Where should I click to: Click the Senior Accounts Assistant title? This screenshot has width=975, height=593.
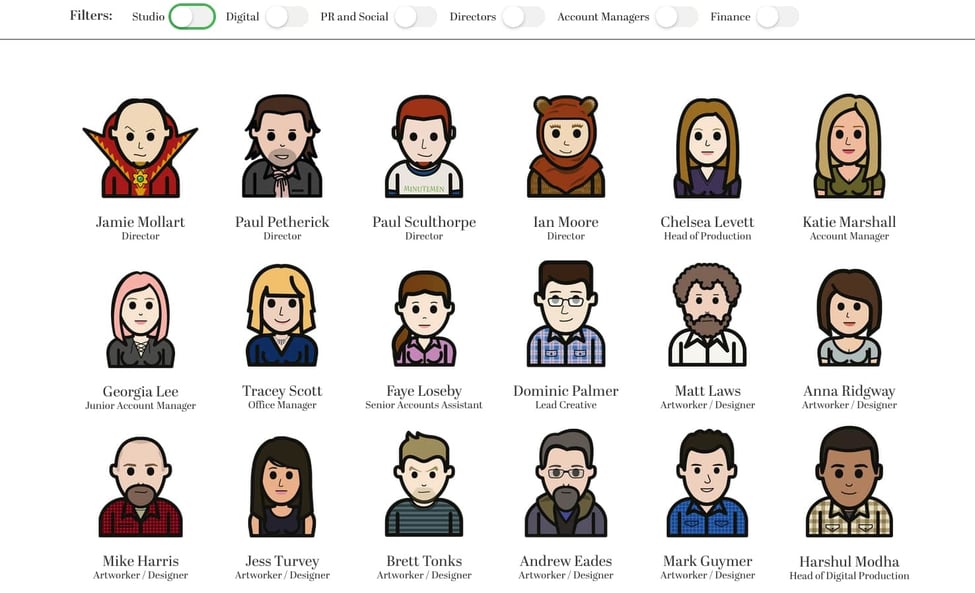tap(424, 405)
